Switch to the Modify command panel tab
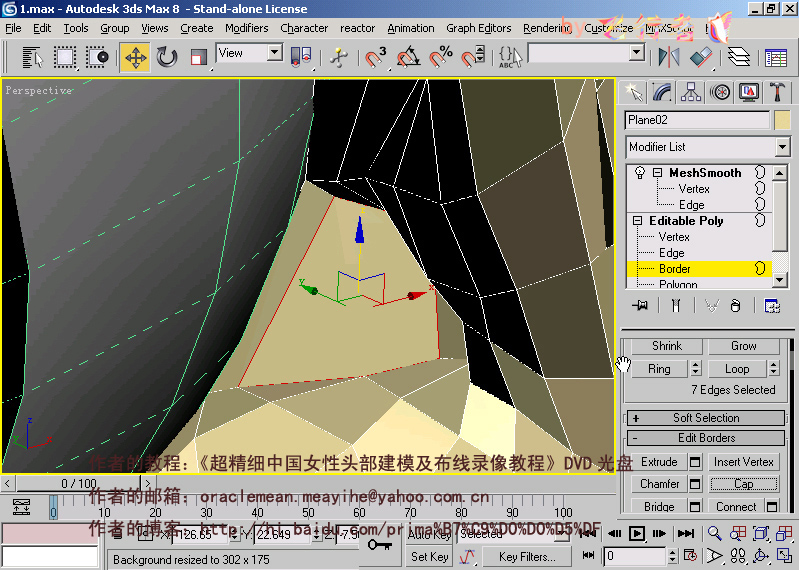Image resolution: width=799 pixels, height=570 pixels. [x=662, y=93]
